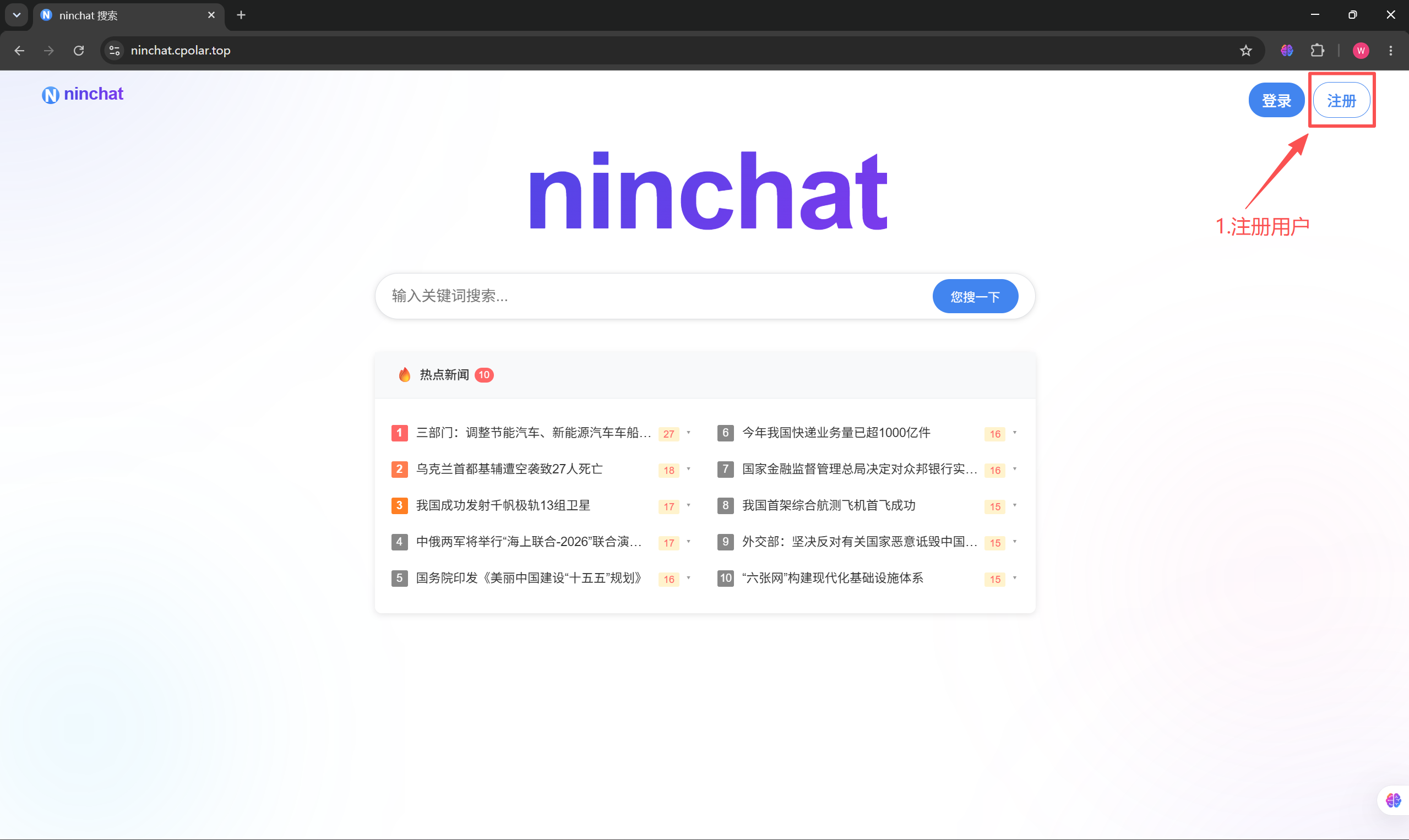Click heat count 27 on 三部门 row
This screenshot has height=840, width=1409.
(668, 434)
